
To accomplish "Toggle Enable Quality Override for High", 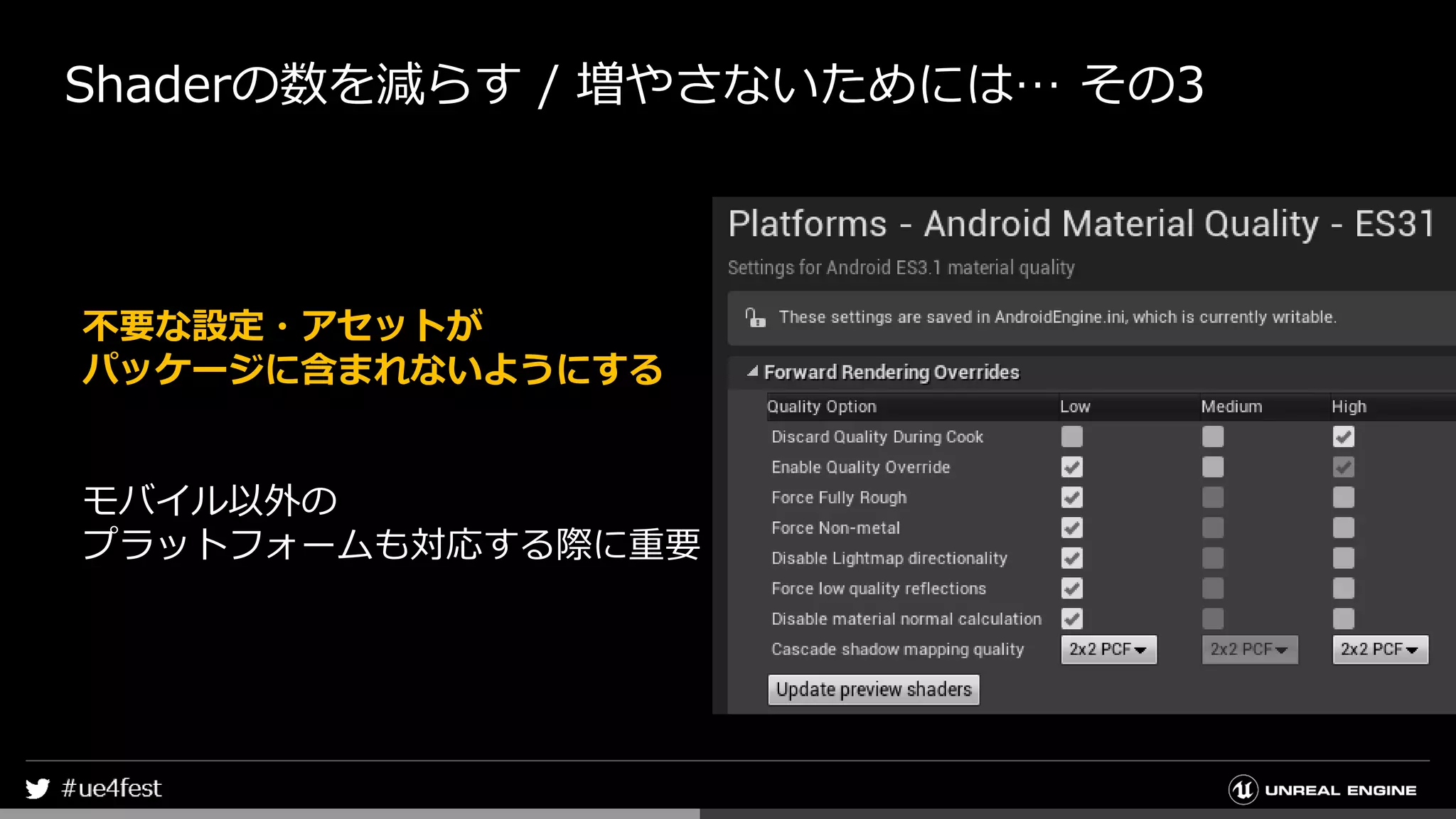I will (1344, 467).
